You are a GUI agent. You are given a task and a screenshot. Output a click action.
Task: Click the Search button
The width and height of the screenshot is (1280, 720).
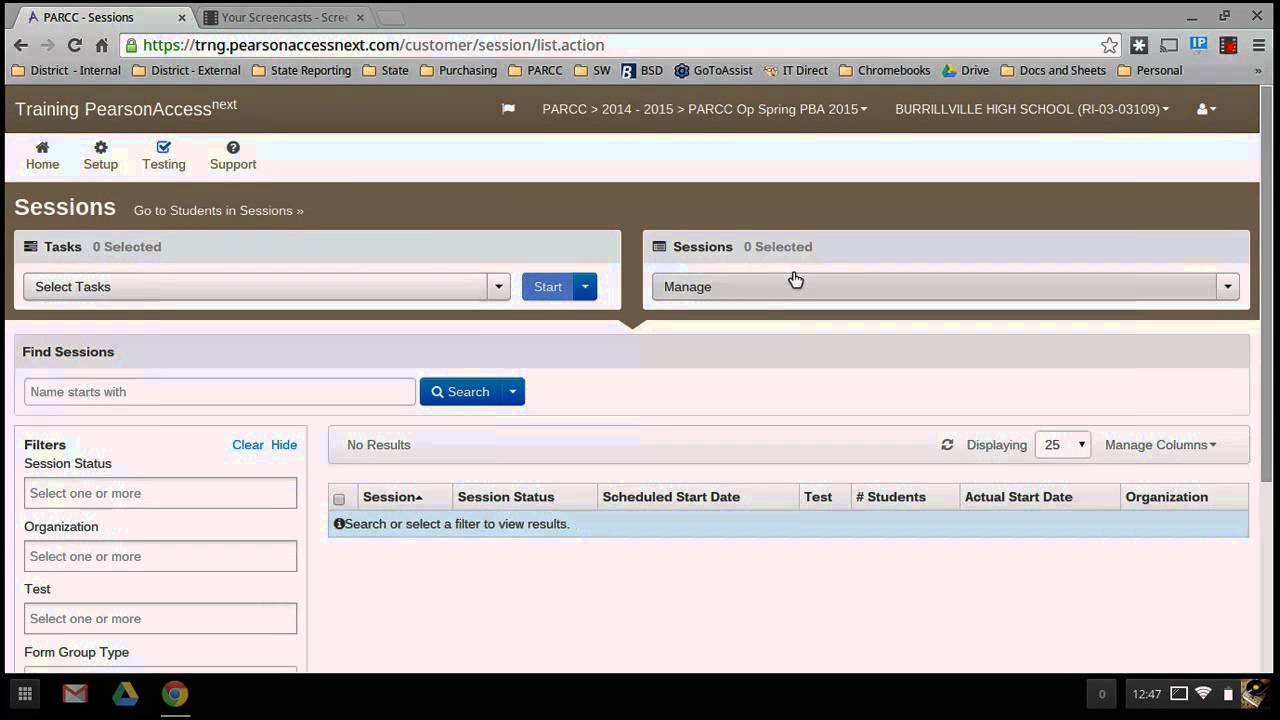click(460, 392)
